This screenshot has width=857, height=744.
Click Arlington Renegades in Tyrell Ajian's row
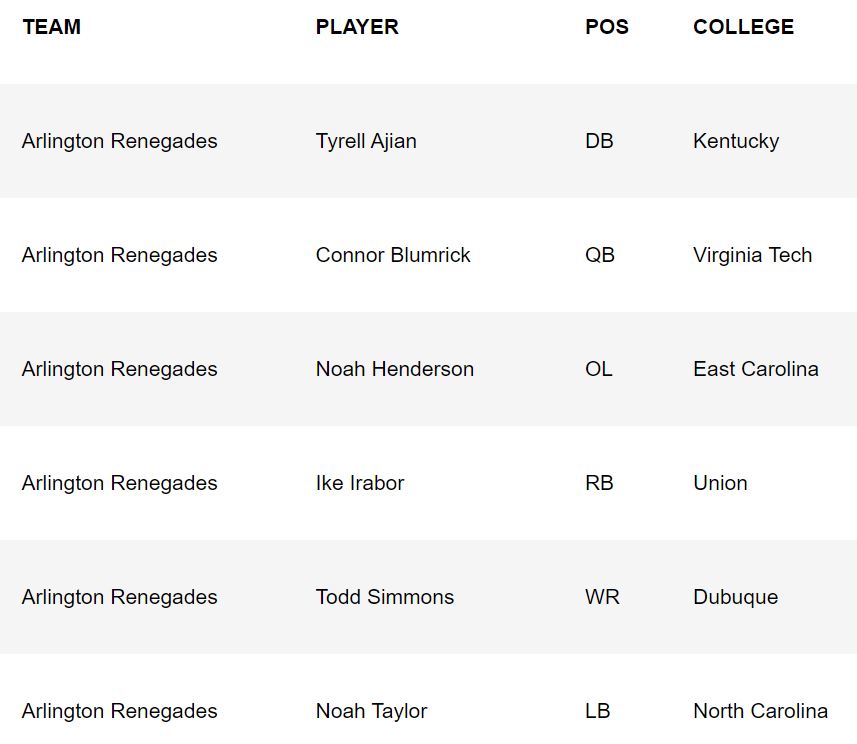pyautogui.click(x=120, y=141)
